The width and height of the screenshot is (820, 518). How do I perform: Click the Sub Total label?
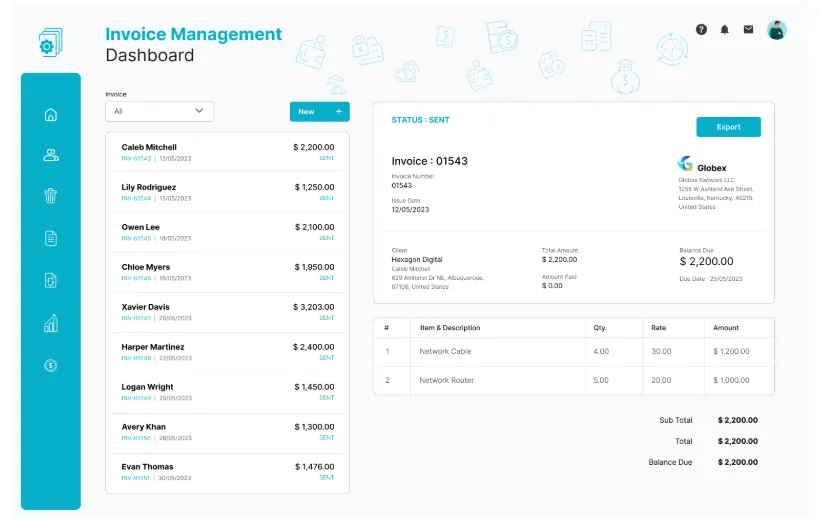coord(676,420)
